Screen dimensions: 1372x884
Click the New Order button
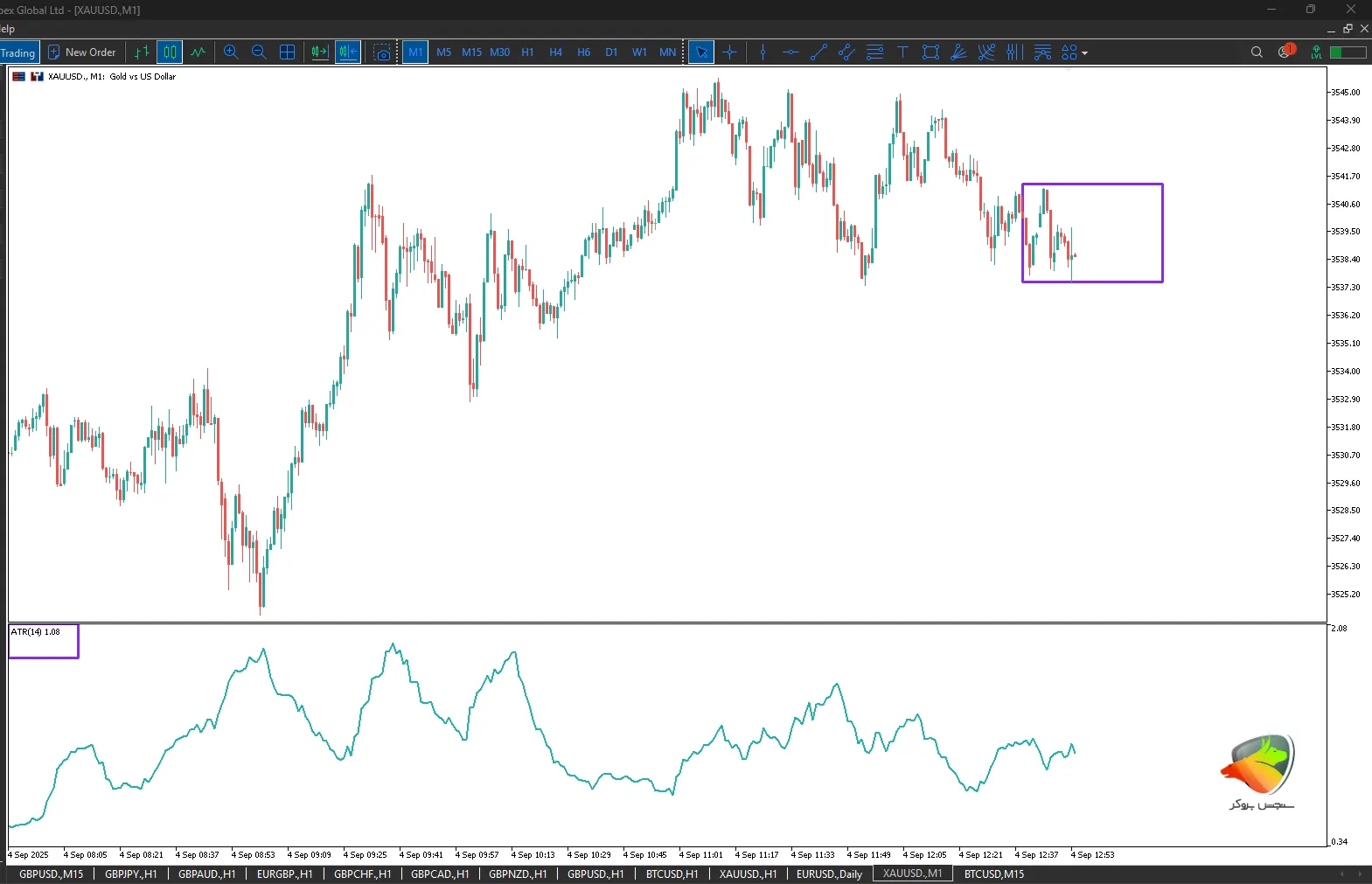tap(81, 52)
